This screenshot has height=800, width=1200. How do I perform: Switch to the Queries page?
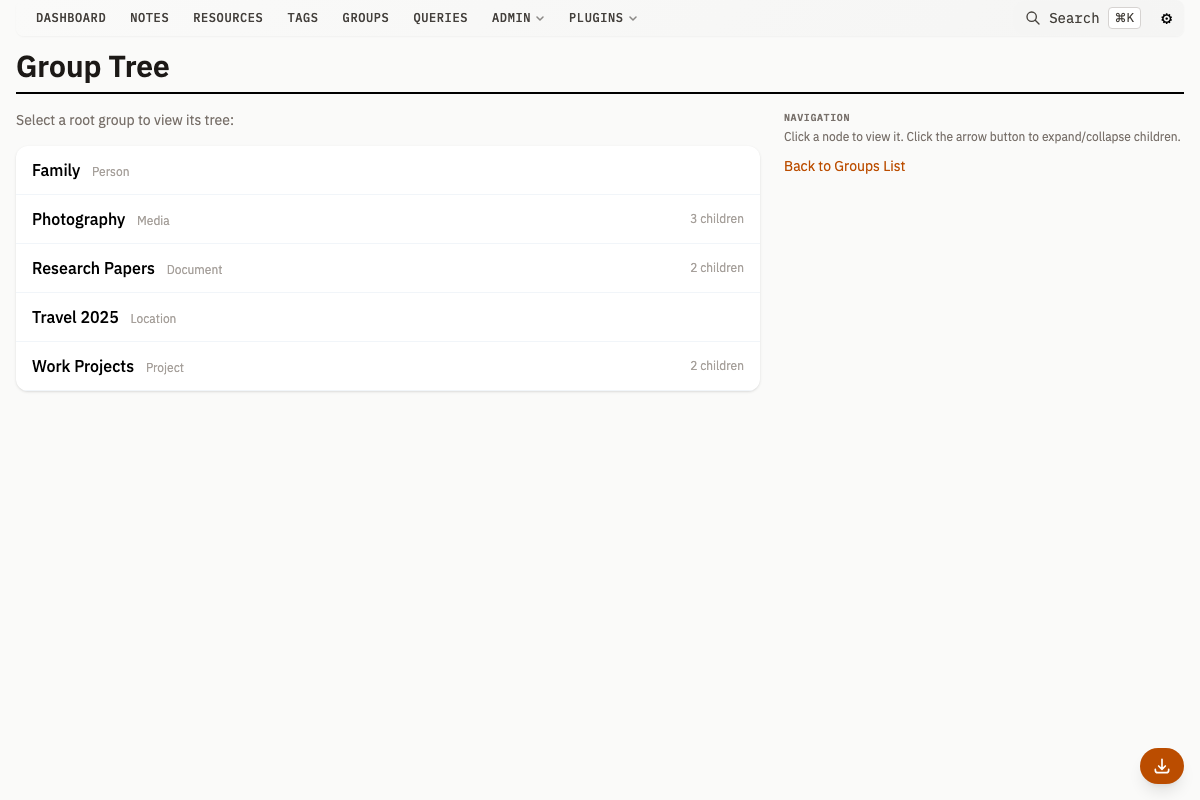pos(440,18)
